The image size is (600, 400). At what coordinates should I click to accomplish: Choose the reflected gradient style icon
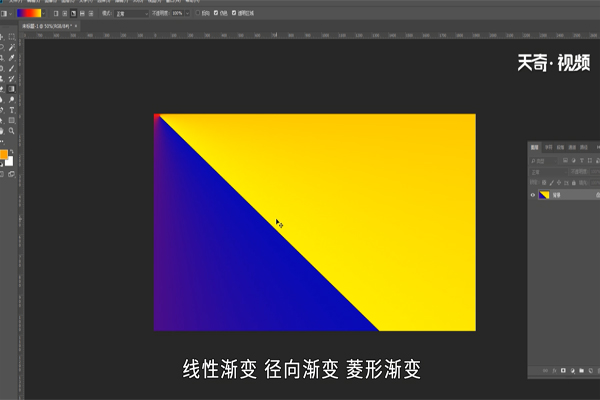click(x=82, y=13)
